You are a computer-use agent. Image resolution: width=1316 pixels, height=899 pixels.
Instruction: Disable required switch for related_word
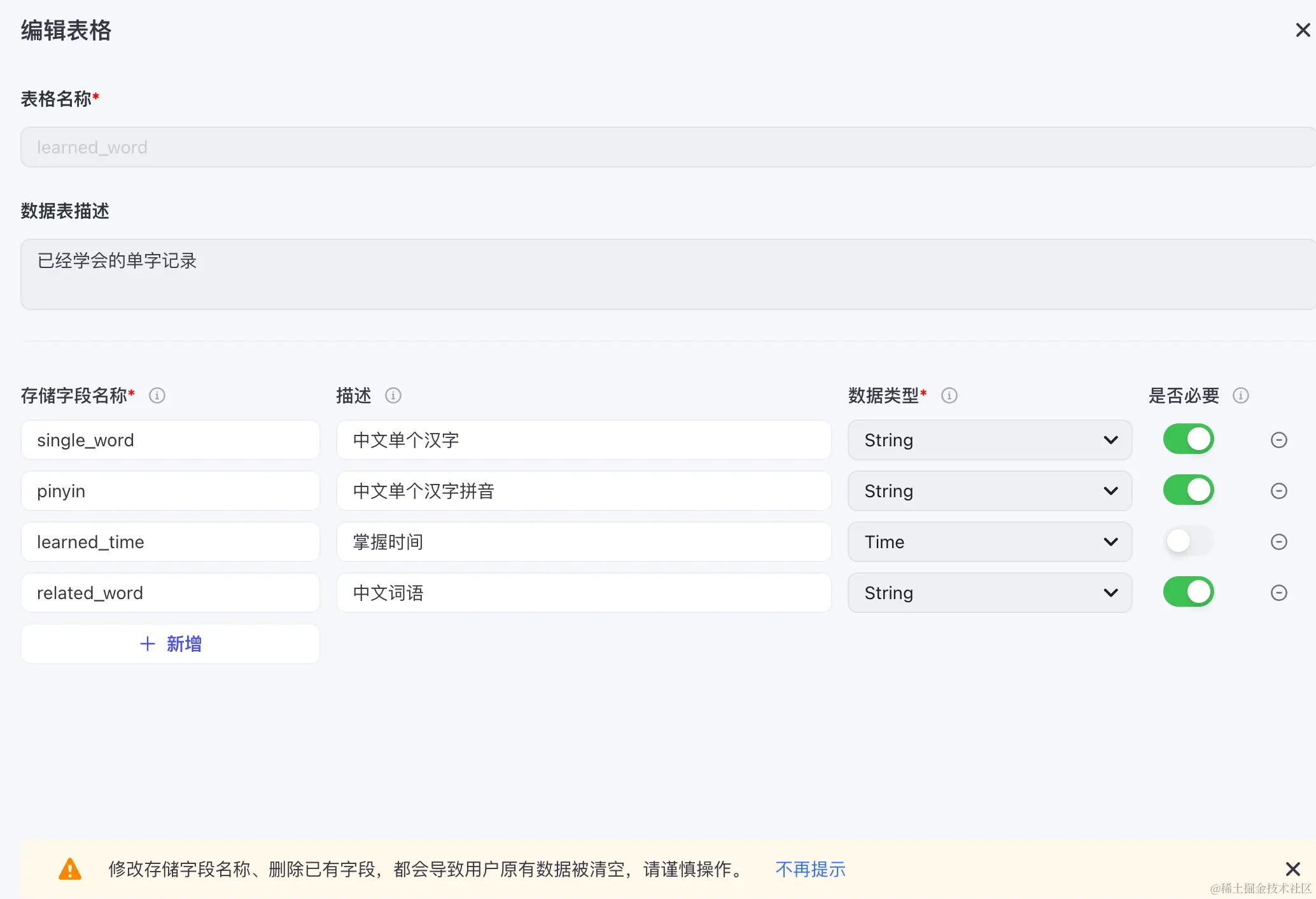[1188, 592]
